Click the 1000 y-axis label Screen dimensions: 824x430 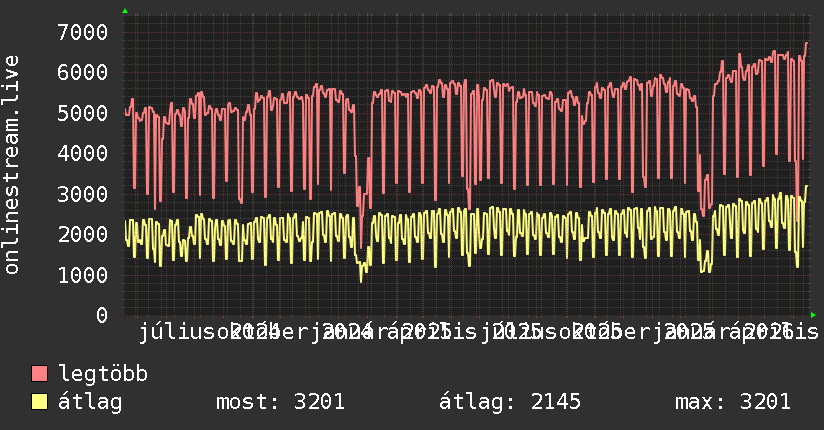point(83,275)
